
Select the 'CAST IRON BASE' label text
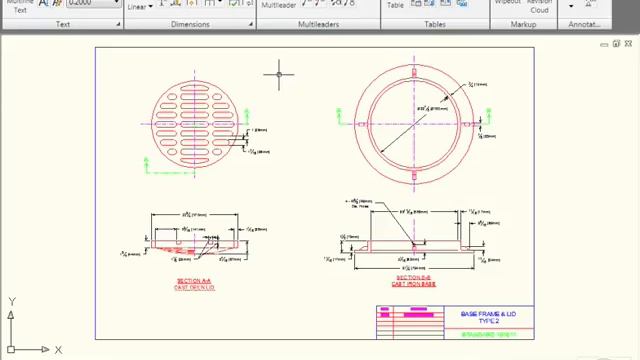click(413, 284)
